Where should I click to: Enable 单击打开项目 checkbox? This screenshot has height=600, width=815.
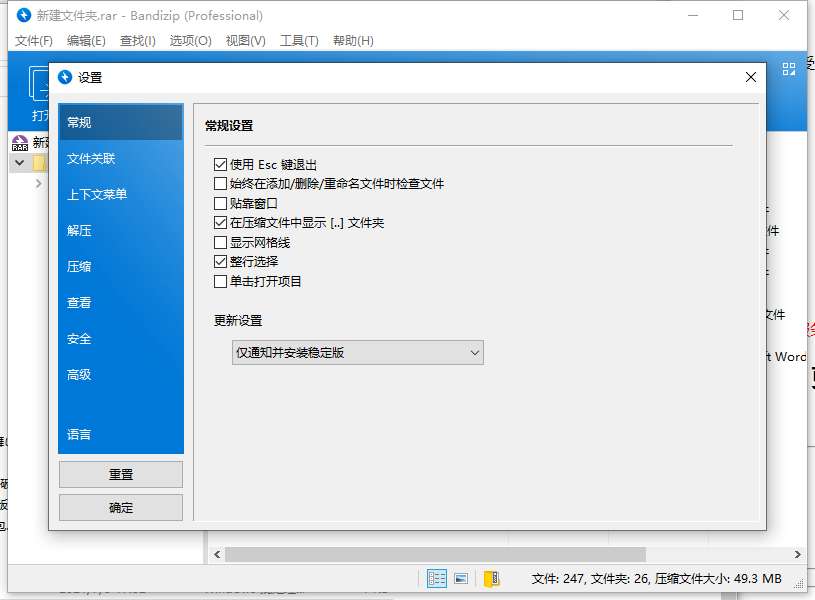221,282
